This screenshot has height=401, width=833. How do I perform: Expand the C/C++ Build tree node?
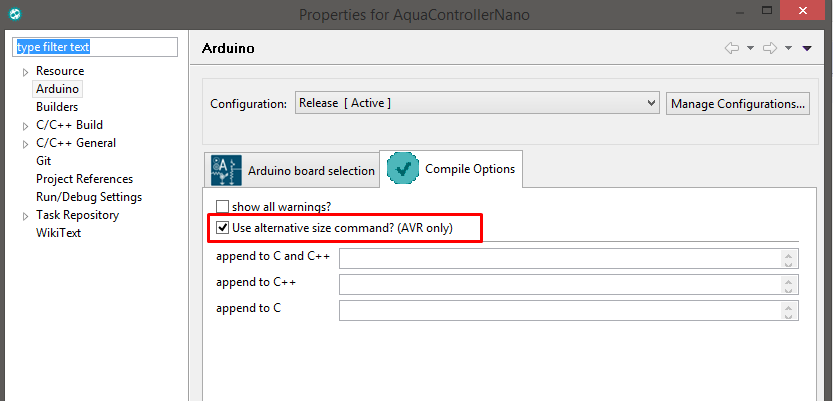tap(26, 126)
